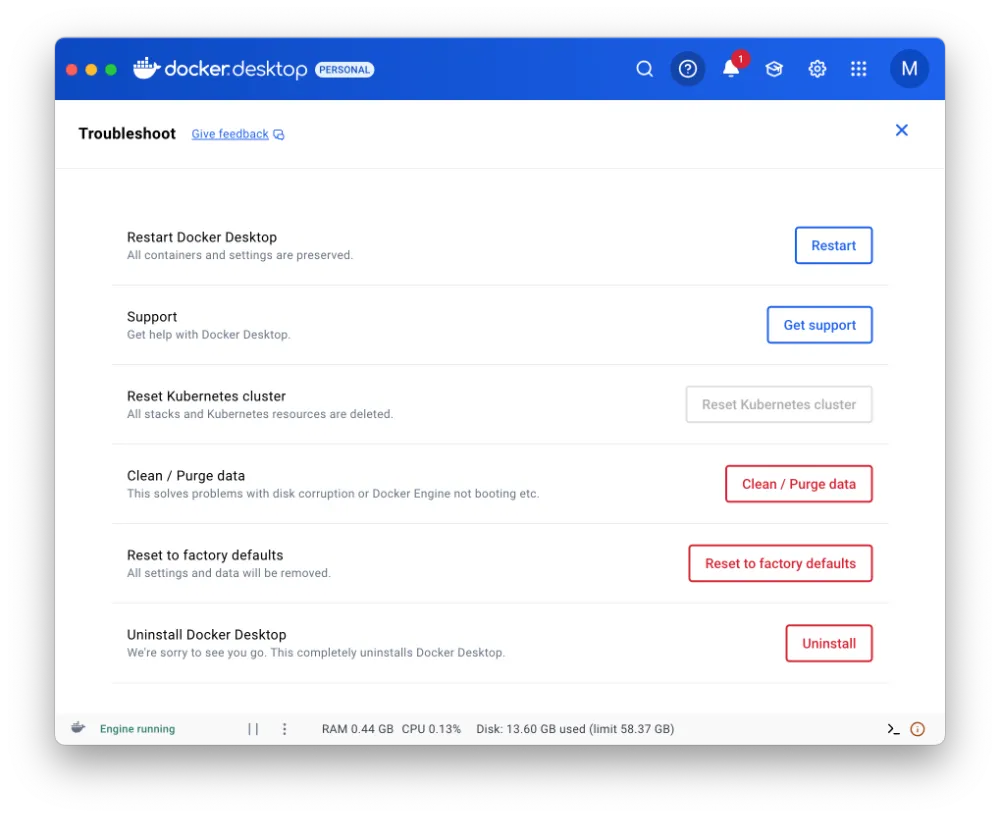The image size is (1000, 817).
Task: Click the Reset Kubernetes cluster row title
Action: tap(206, 396)
